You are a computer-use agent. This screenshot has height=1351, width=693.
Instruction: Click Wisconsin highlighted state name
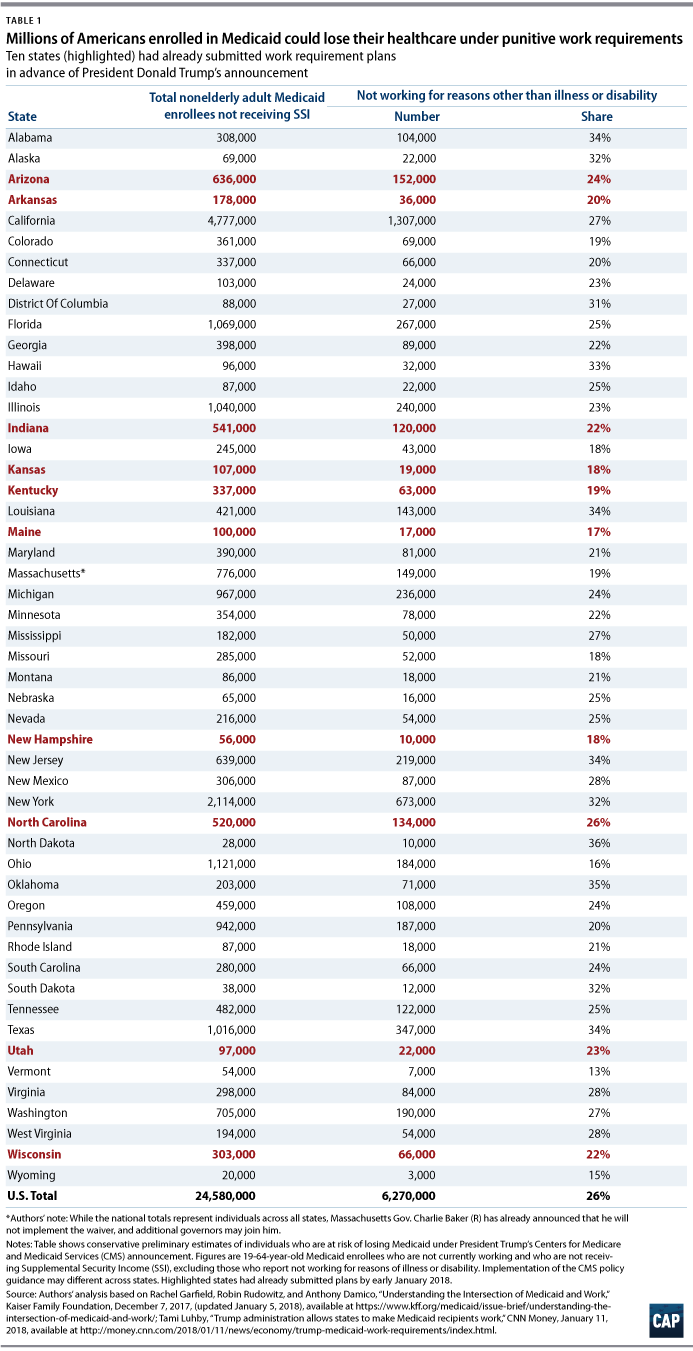[x=33, y=1154]
